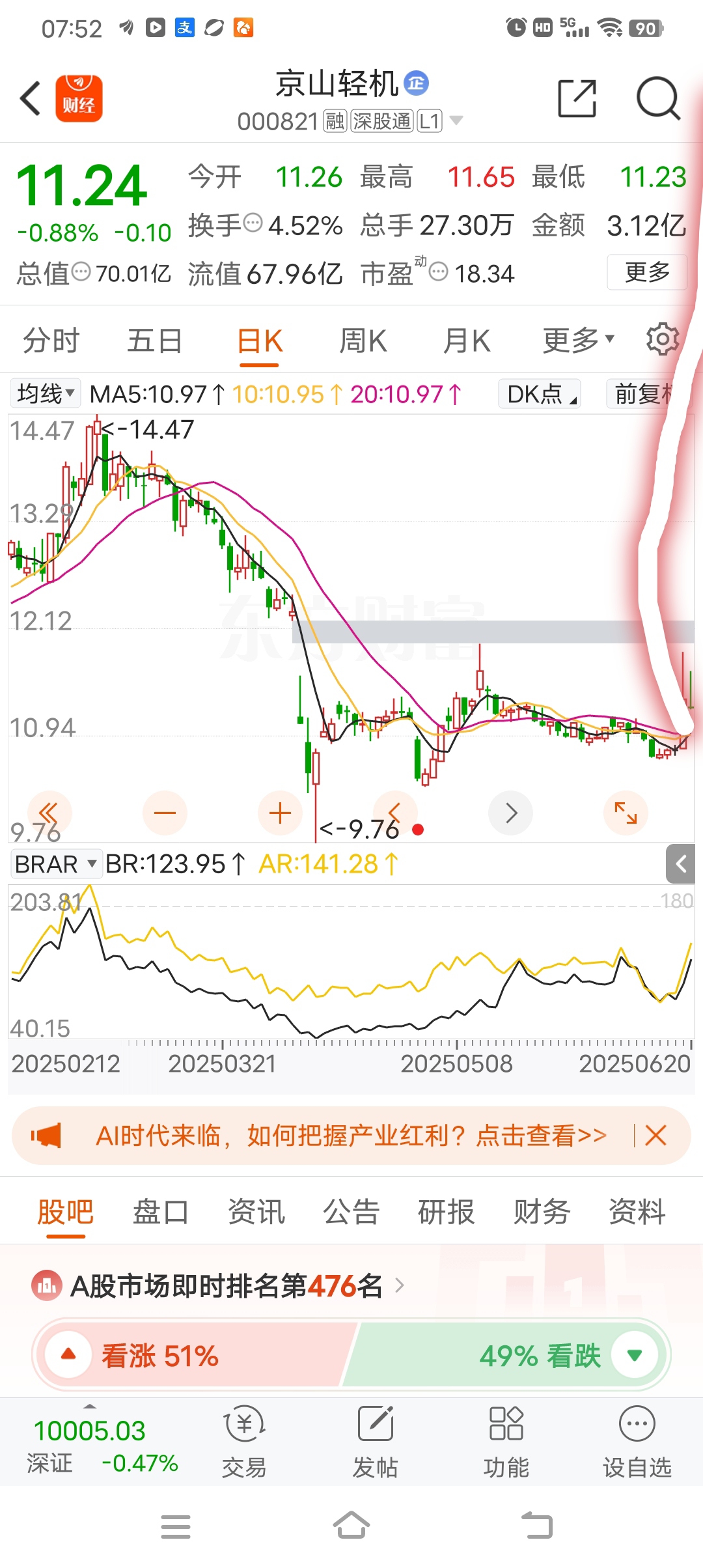703x1568 pixels.
Task: Open the 研报 tab
Action: pos(447,1212)
